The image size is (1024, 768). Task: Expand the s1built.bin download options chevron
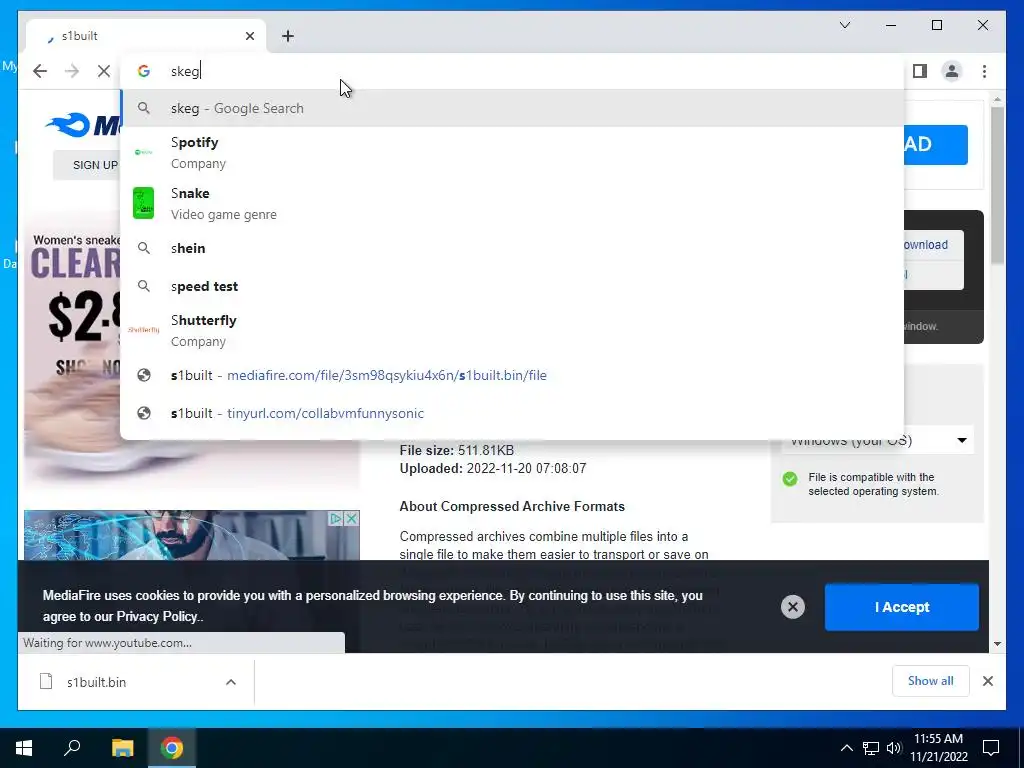tap(231, 682)
